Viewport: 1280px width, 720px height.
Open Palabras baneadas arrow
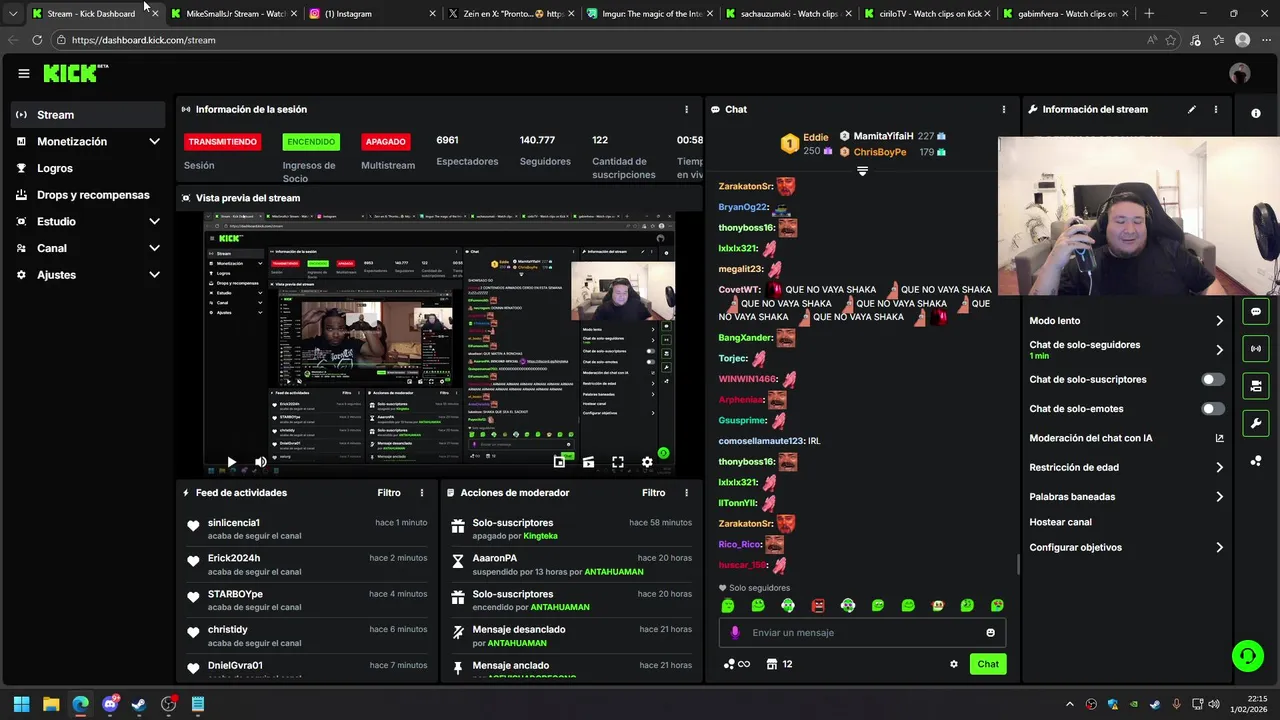[1219, 497]
